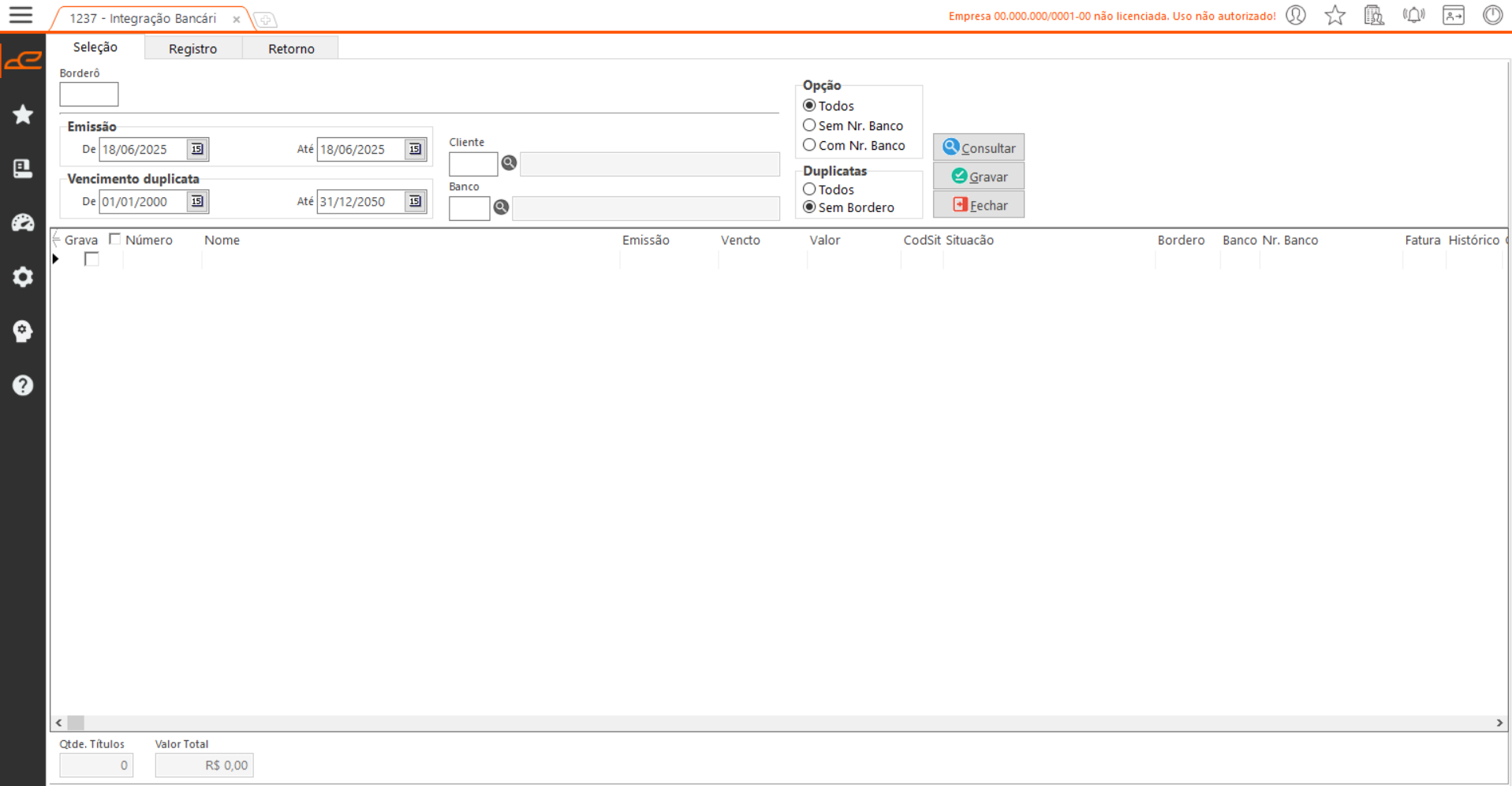Select the Com Nr. Banco option

(x=809, y=145)
